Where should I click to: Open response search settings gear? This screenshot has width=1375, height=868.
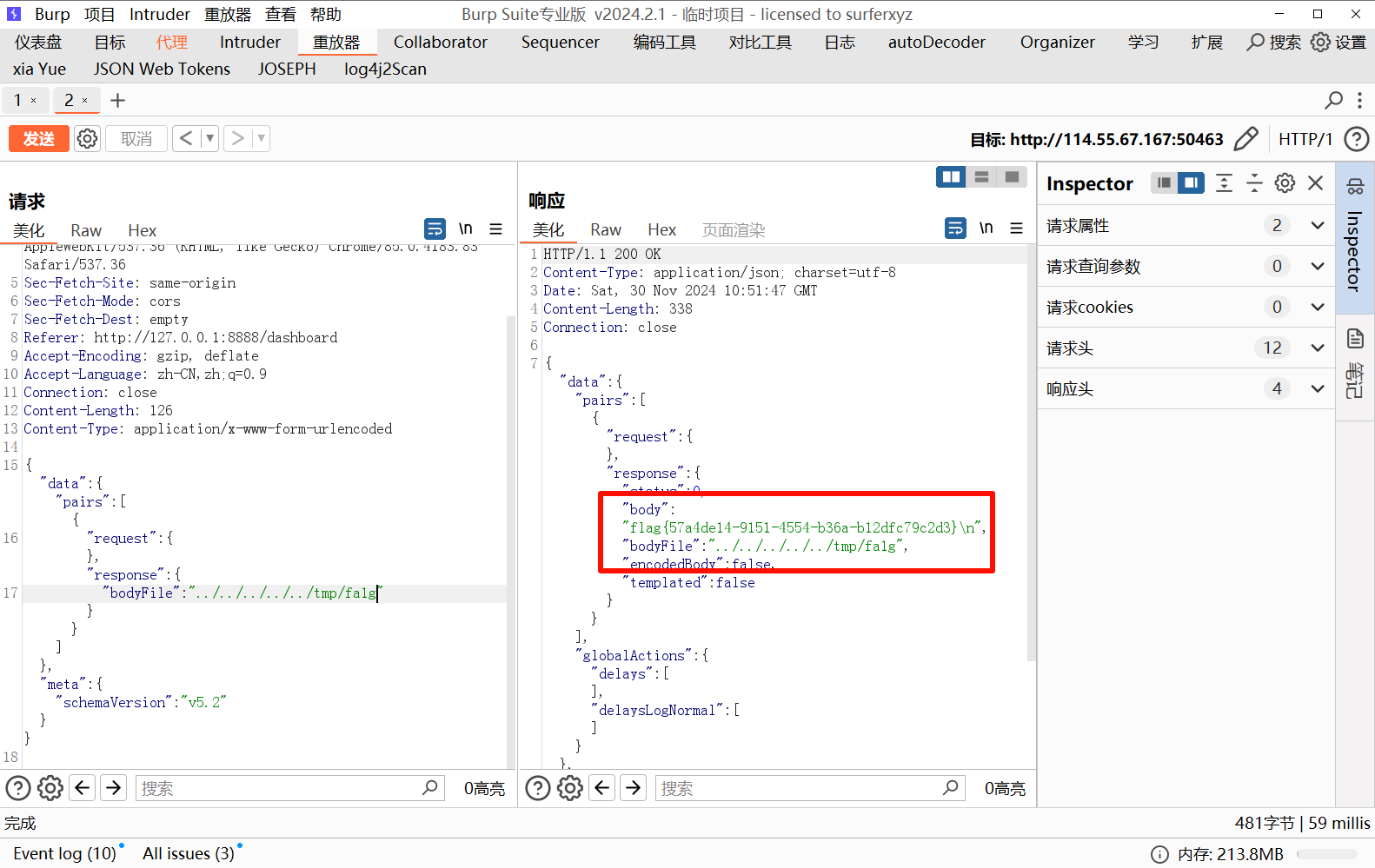pos(570,788)
